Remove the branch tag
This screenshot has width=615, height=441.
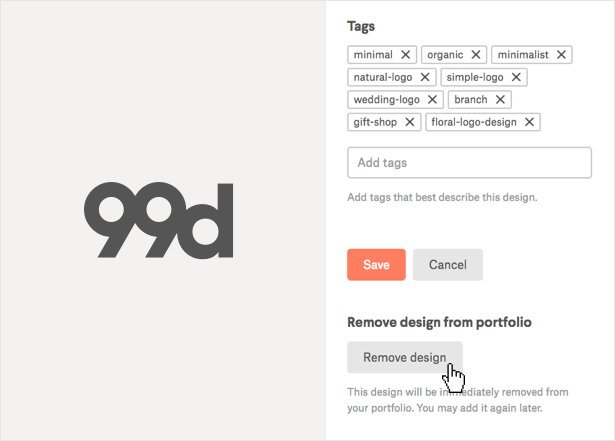coord(500,100)
